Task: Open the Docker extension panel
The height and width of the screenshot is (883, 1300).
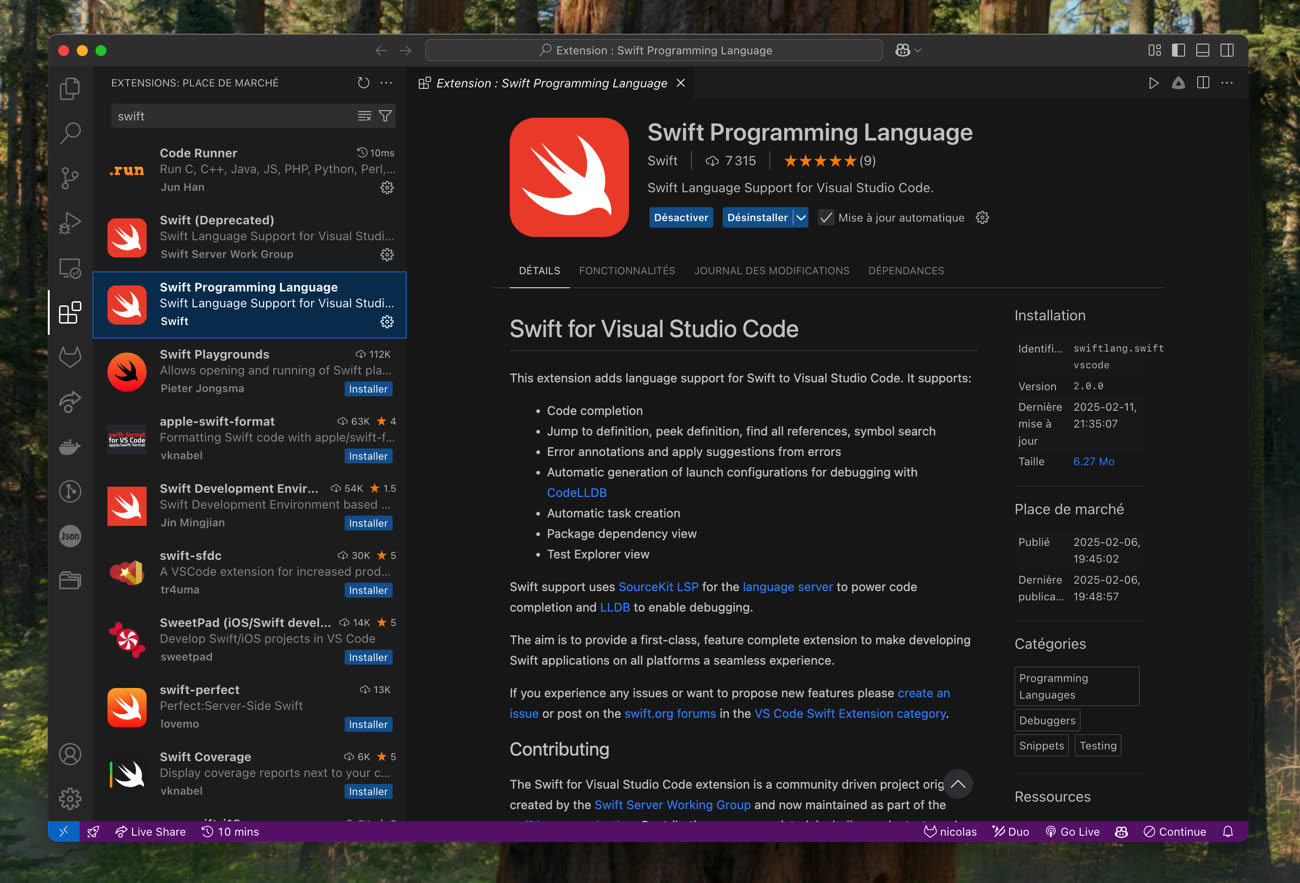Action: pyautogui.click(x=69, y=446)
